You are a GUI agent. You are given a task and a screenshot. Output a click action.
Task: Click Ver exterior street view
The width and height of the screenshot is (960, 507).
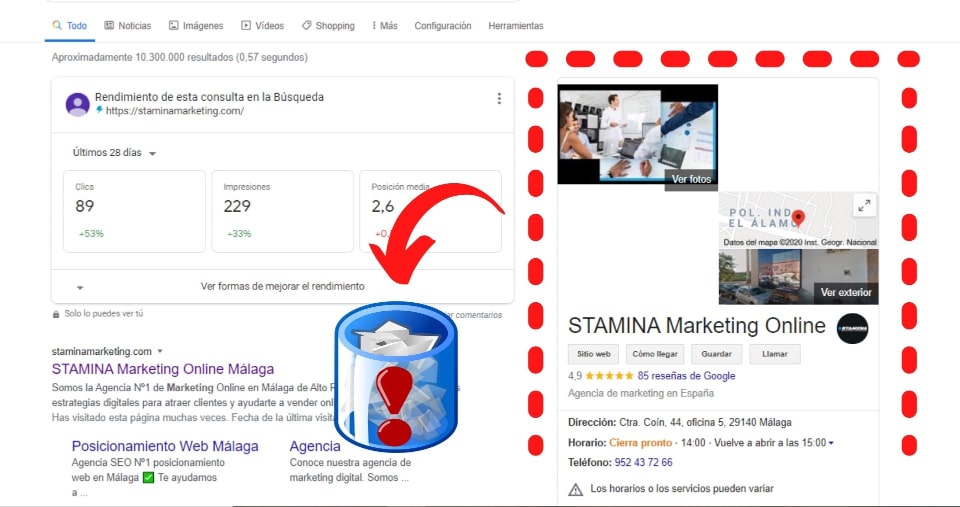[x=846, y=293]
